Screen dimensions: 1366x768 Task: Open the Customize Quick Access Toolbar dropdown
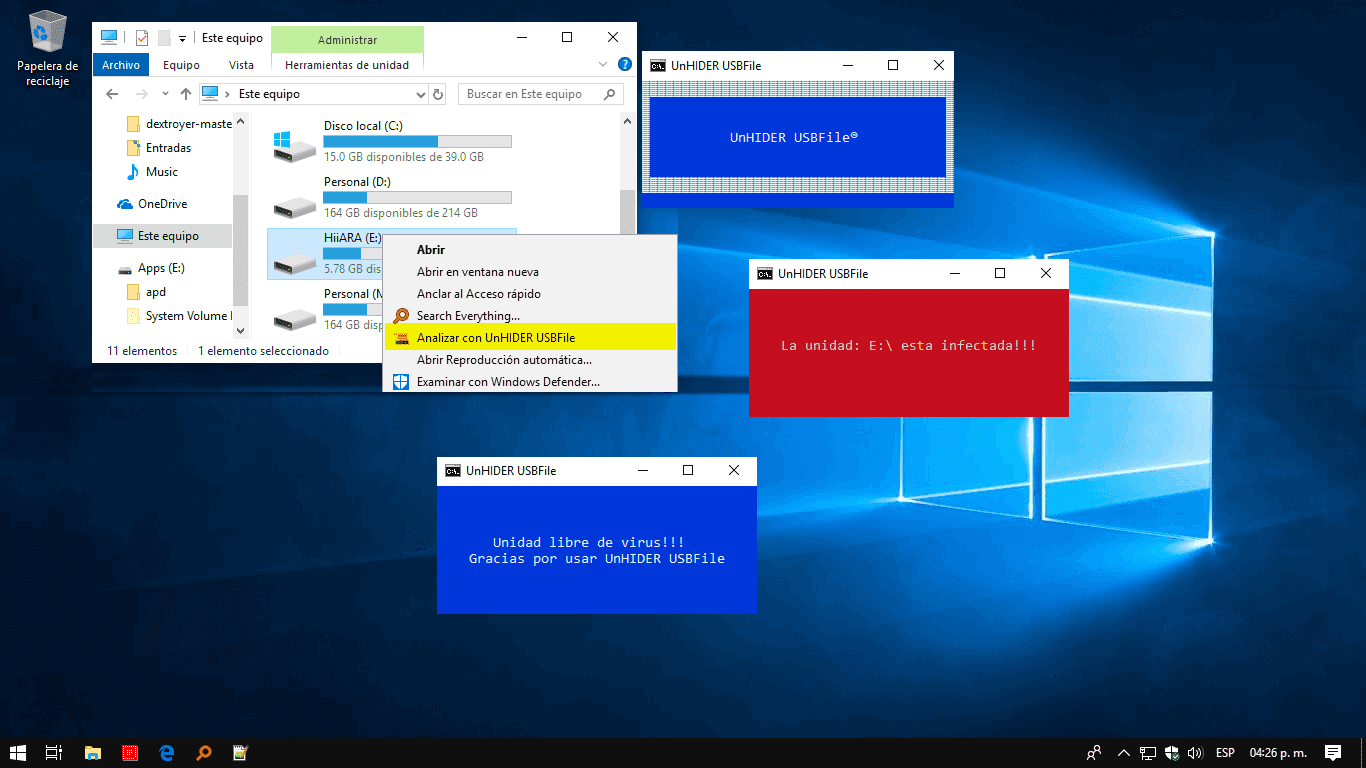point(182,39)
